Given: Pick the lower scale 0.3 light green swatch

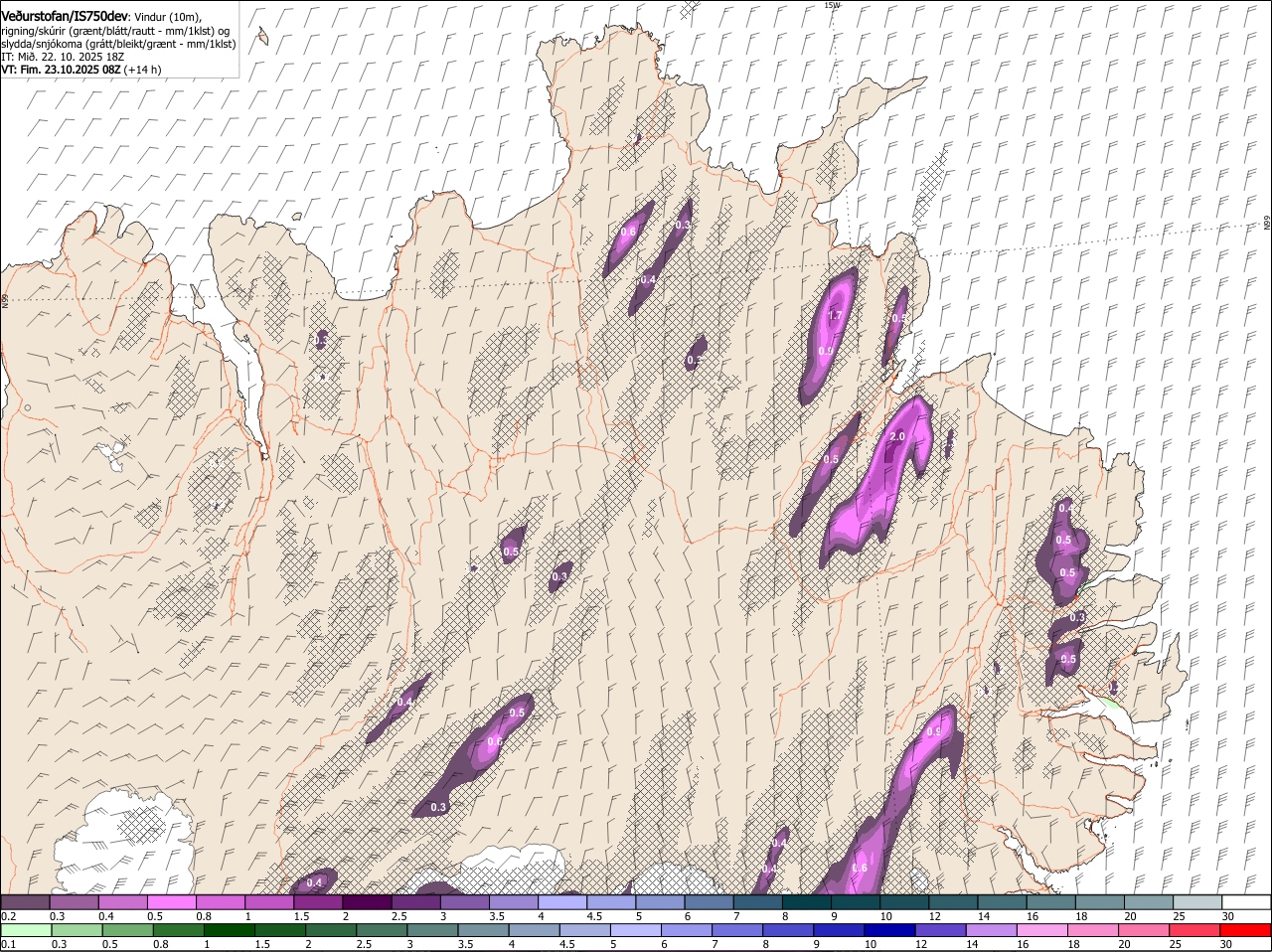Looking at the screenshot, I should (77, 931).
